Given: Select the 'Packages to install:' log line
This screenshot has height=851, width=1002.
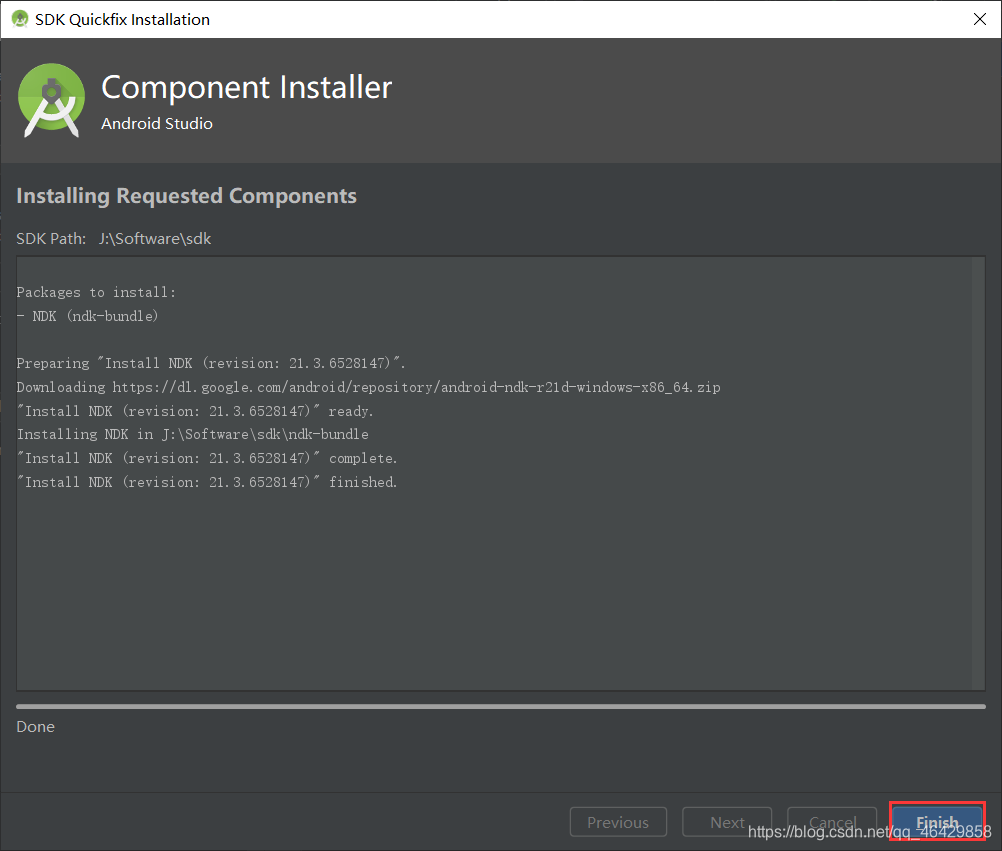Looking at the screenshot, I should tap(96, 293).
